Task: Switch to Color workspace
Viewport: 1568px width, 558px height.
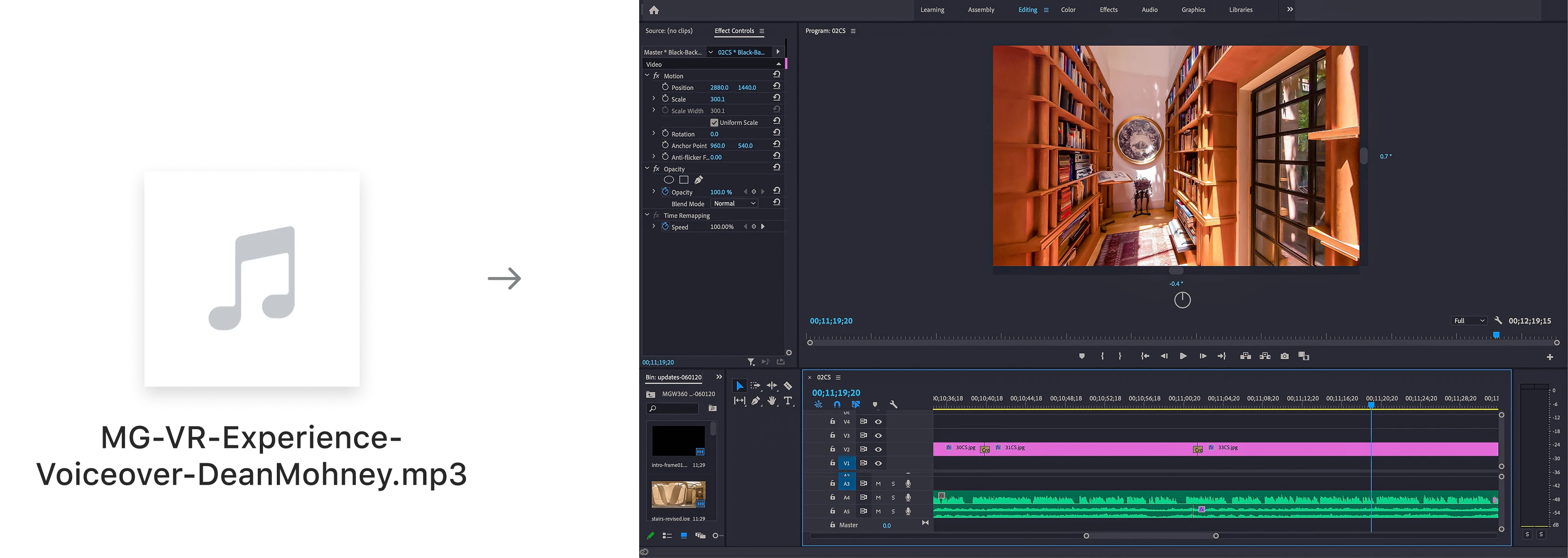Action: pyautogui.click(x=1068, y=10)
